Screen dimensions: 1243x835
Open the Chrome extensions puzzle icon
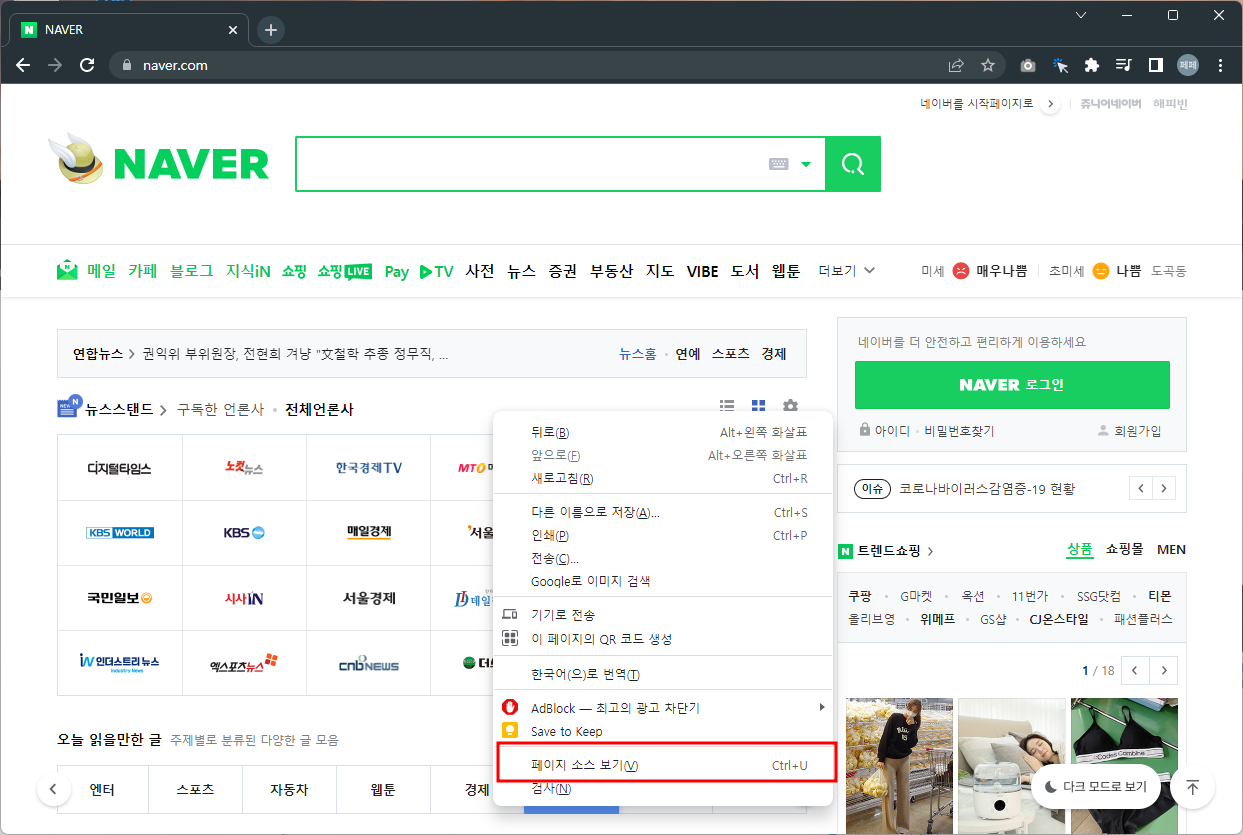[x=1091, y=64]
